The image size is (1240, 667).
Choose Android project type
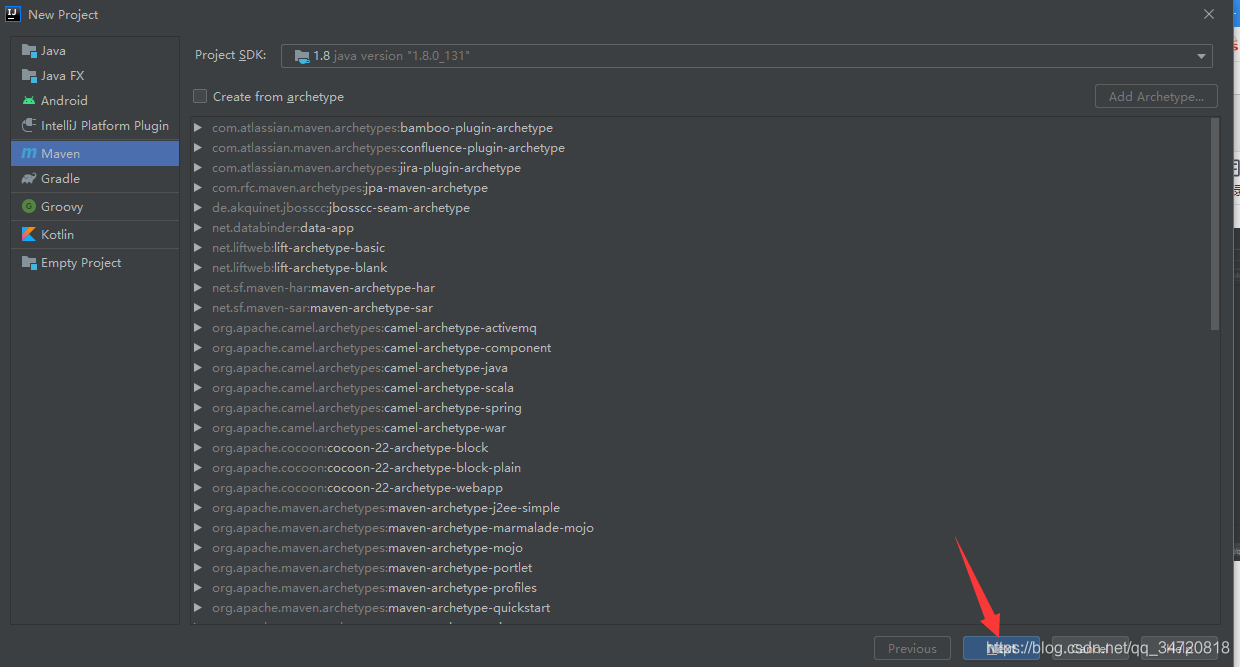click(95, 101)
